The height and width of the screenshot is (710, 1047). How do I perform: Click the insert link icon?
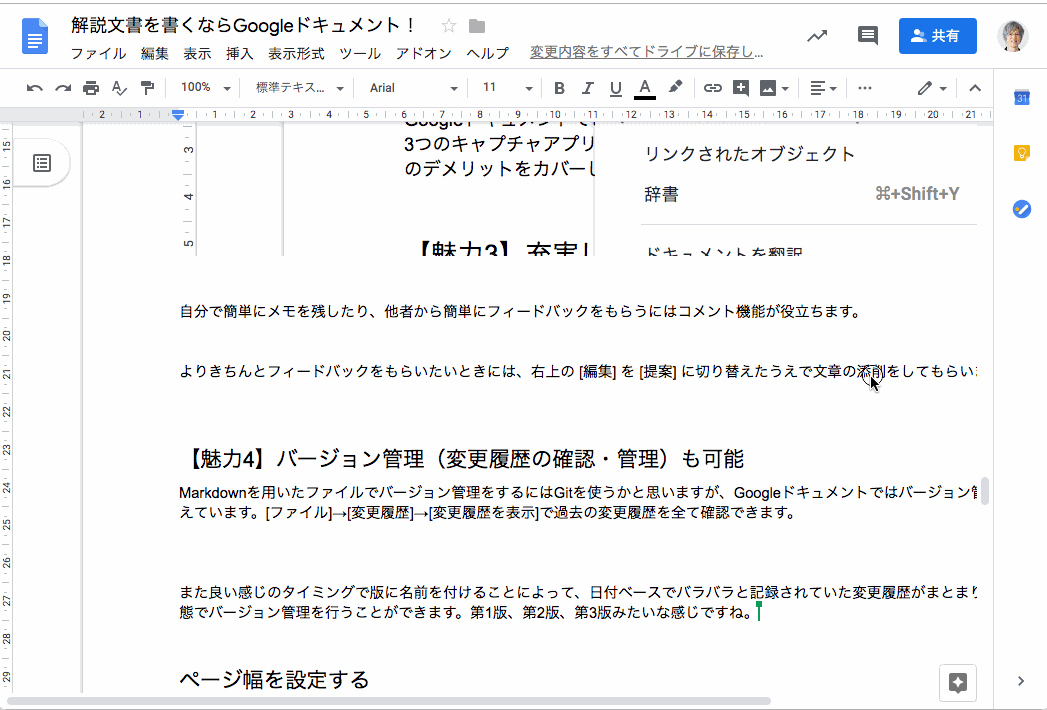(x=712, y=88)
